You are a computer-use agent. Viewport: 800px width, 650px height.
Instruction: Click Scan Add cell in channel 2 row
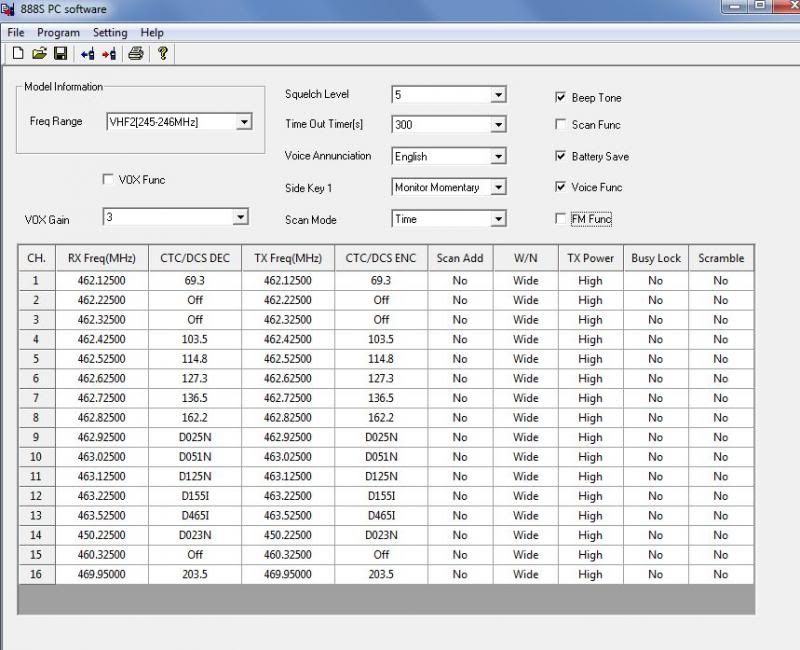coord(460,300)
